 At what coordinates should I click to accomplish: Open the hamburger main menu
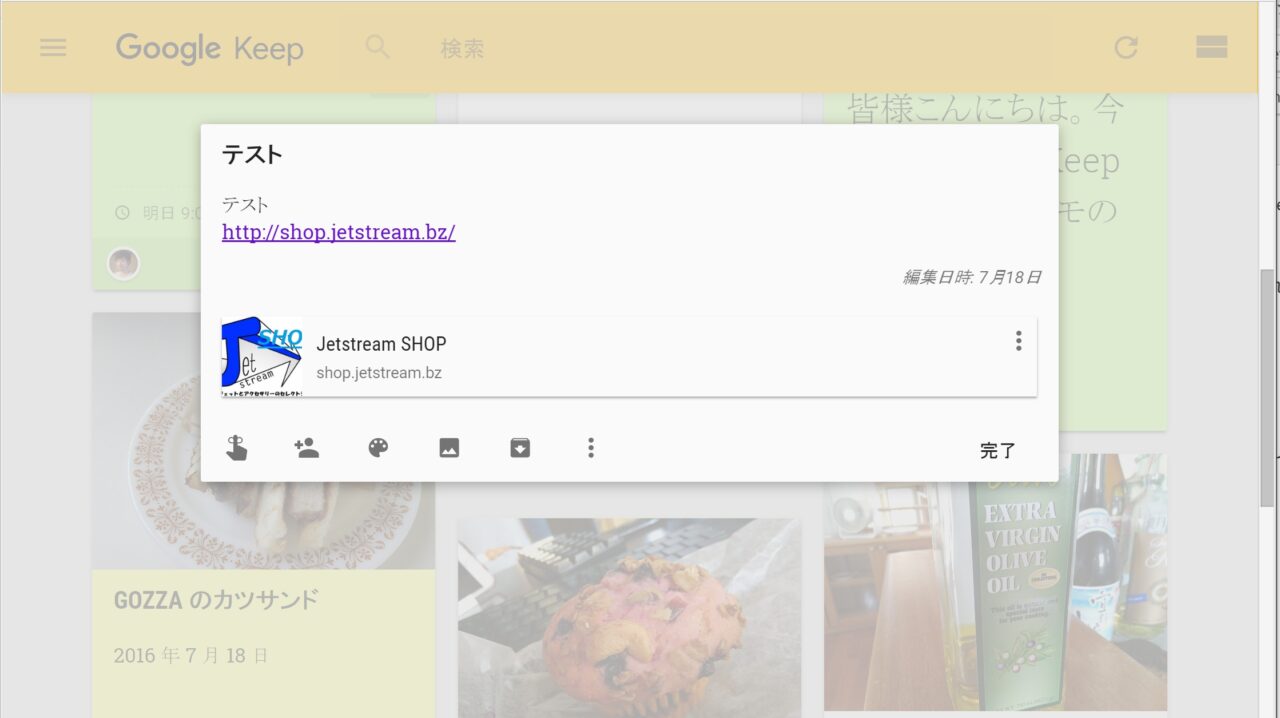(x=53, y=47)
